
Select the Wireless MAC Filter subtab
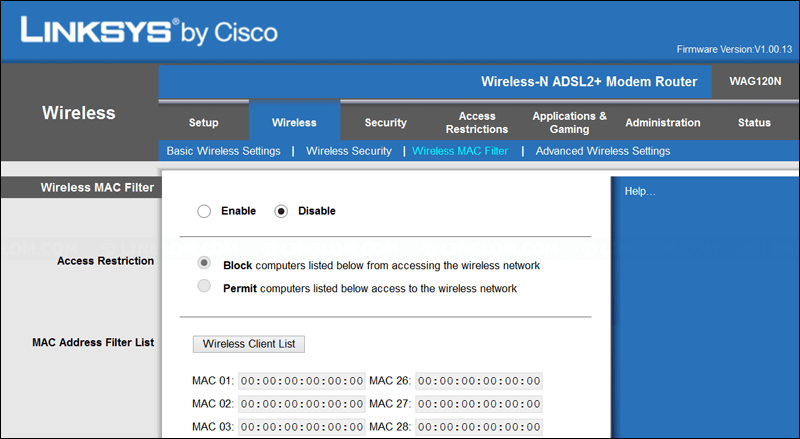(x=460, y=151)
